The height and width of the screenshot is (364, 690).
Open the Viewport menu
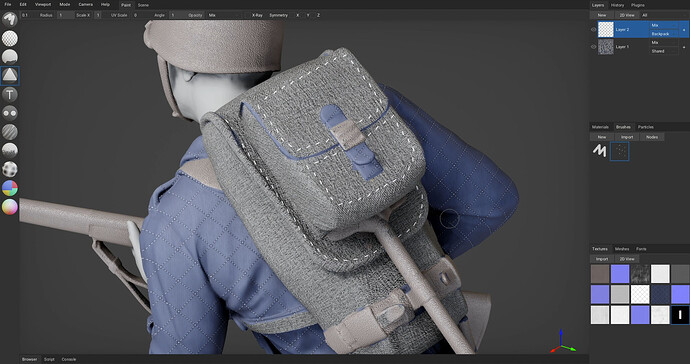[x=43, y=4]
